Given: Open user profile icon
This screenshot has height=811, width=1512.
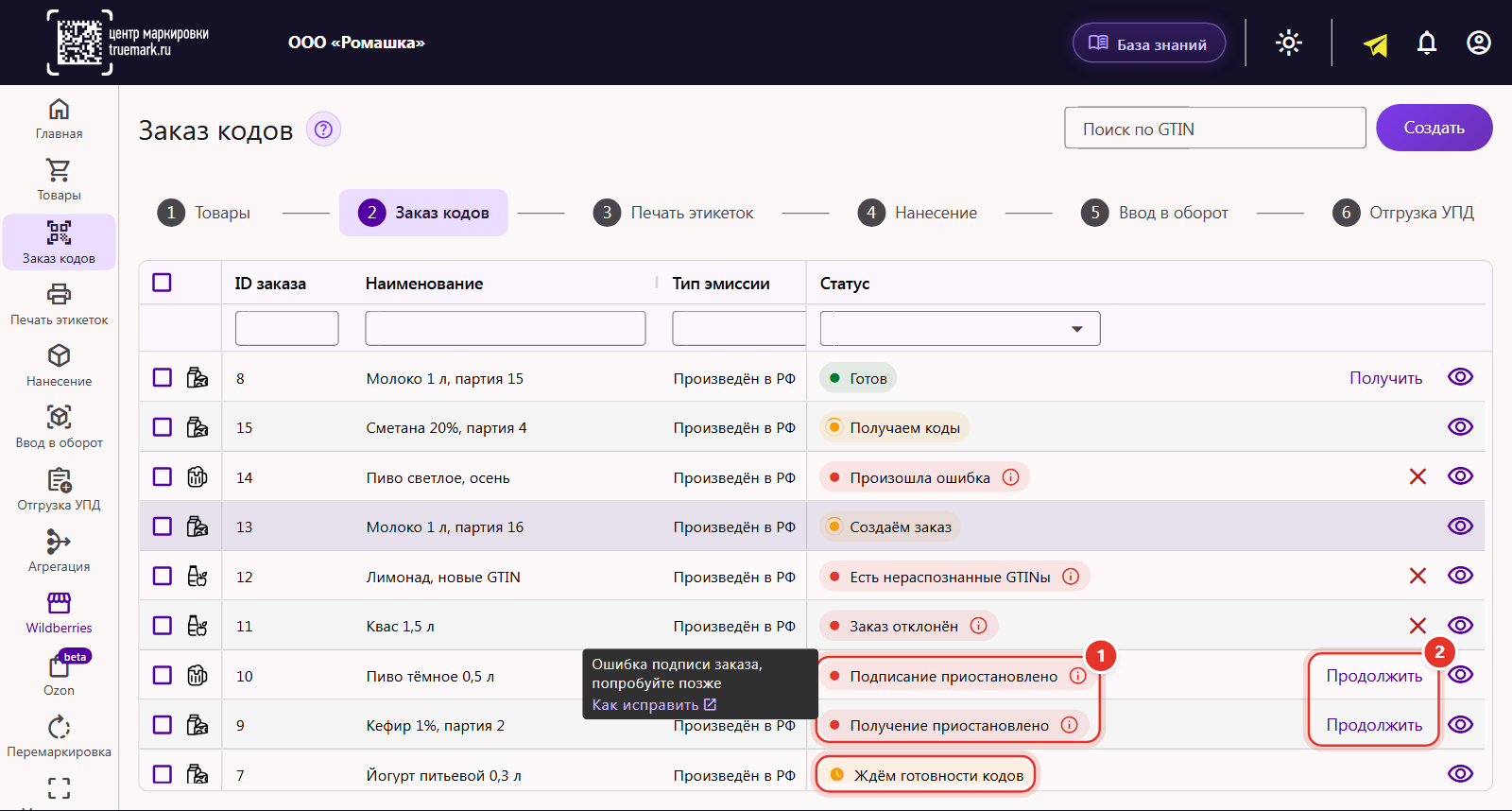Looking at the screenshot, I should coord(1479,43).
